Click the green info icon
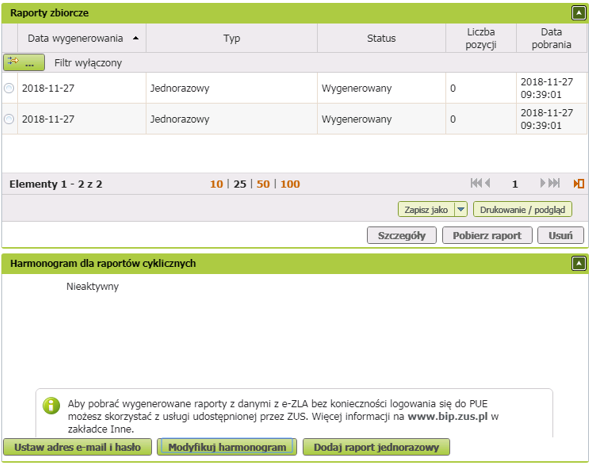 pos(51,406)
